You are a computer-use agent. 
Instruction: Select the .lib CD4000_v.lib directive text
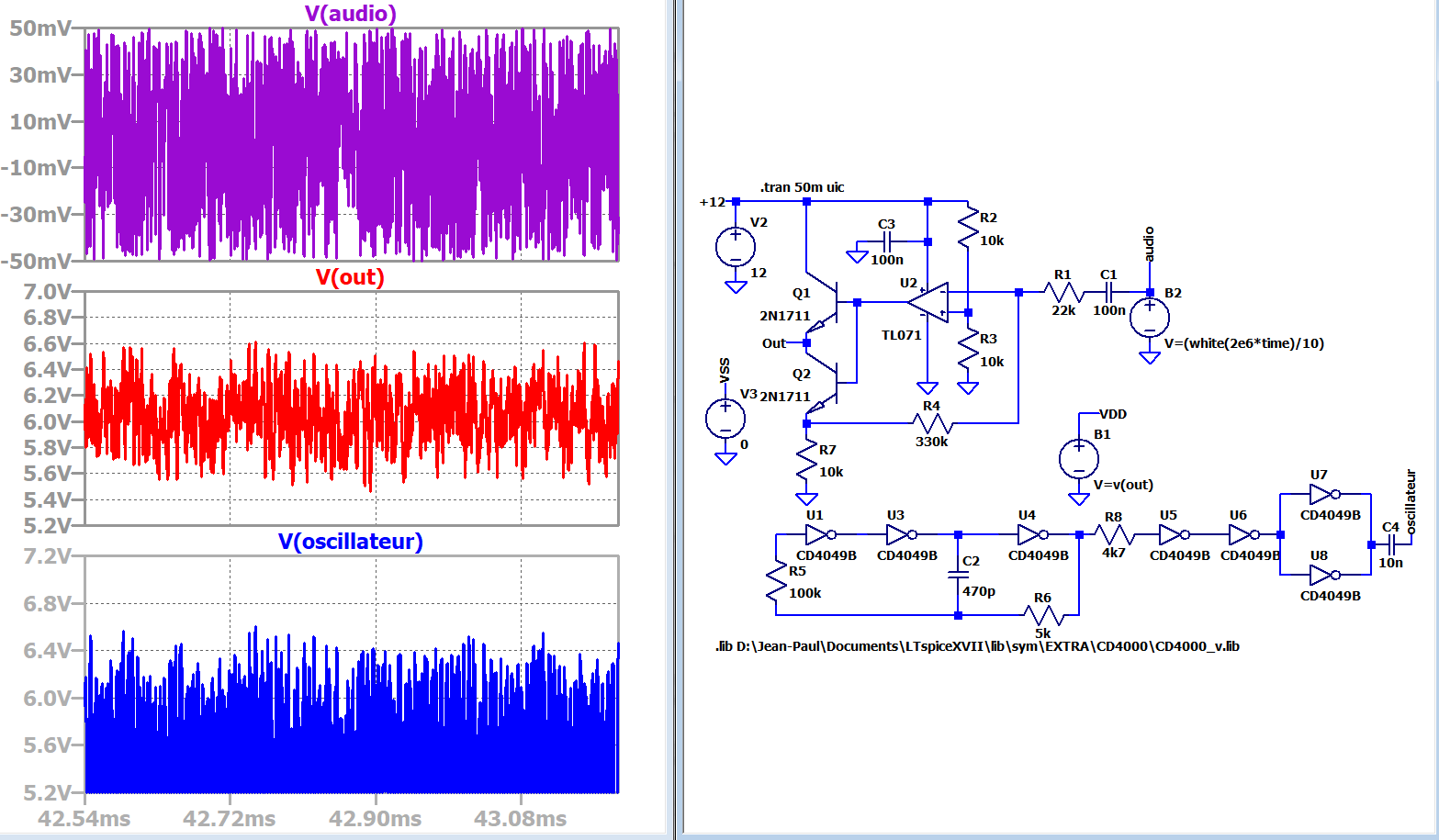(977, 646)
